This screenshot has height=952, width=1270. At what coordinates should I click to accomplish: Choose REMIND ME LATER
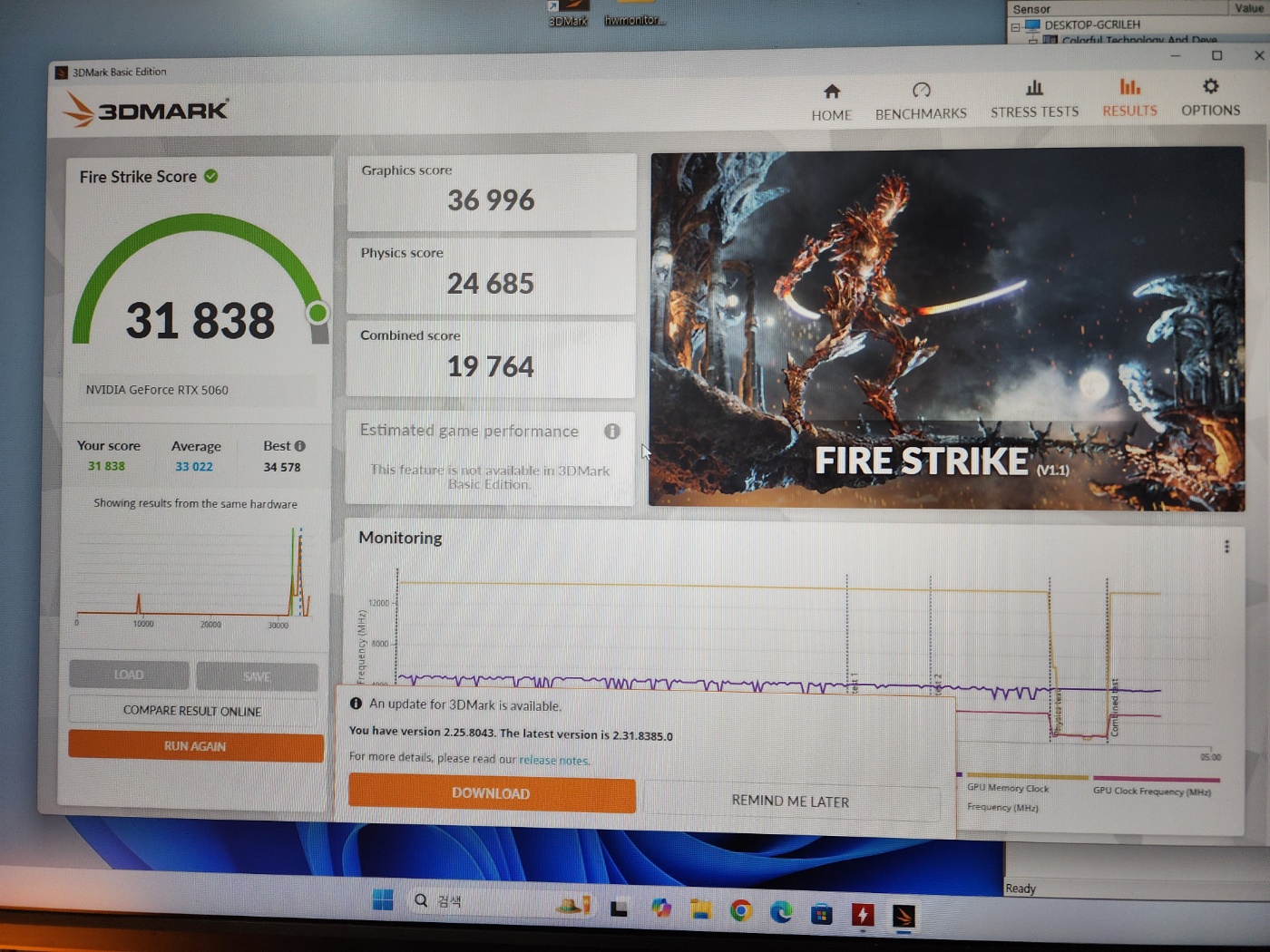[x=790, y=801]
